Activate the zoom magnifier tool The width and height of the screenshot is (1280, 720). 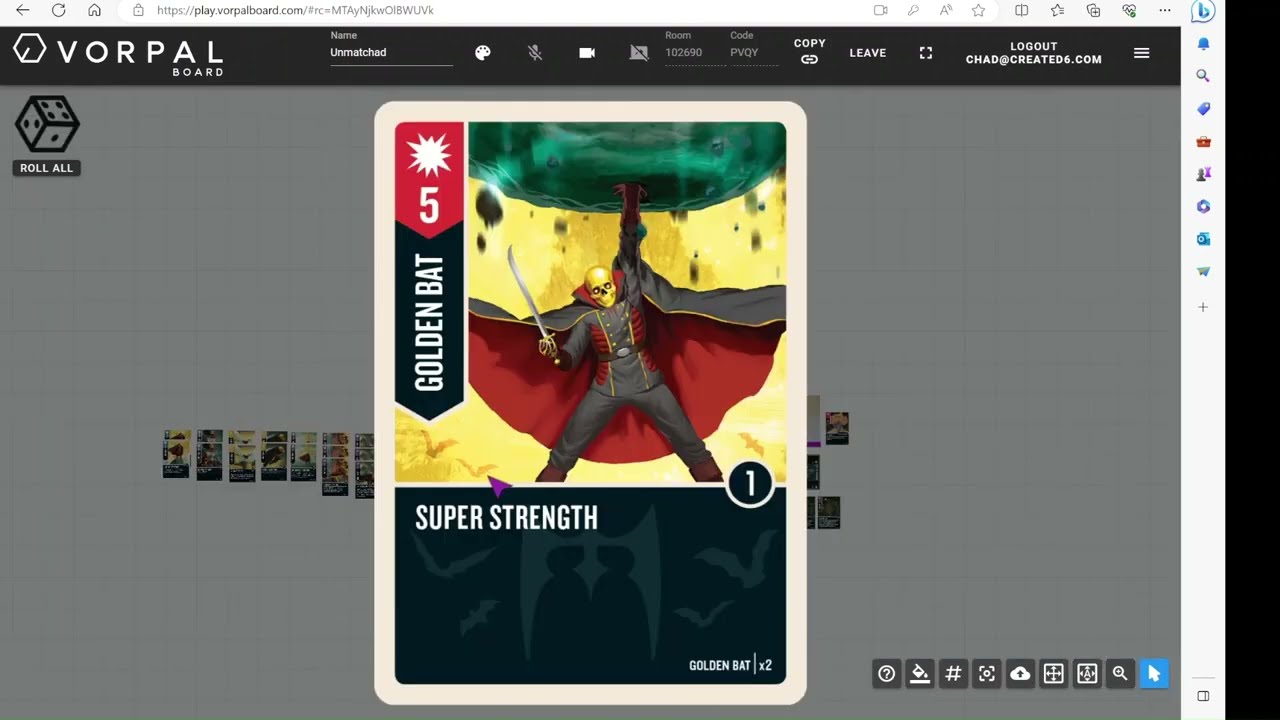[1120, 674]
